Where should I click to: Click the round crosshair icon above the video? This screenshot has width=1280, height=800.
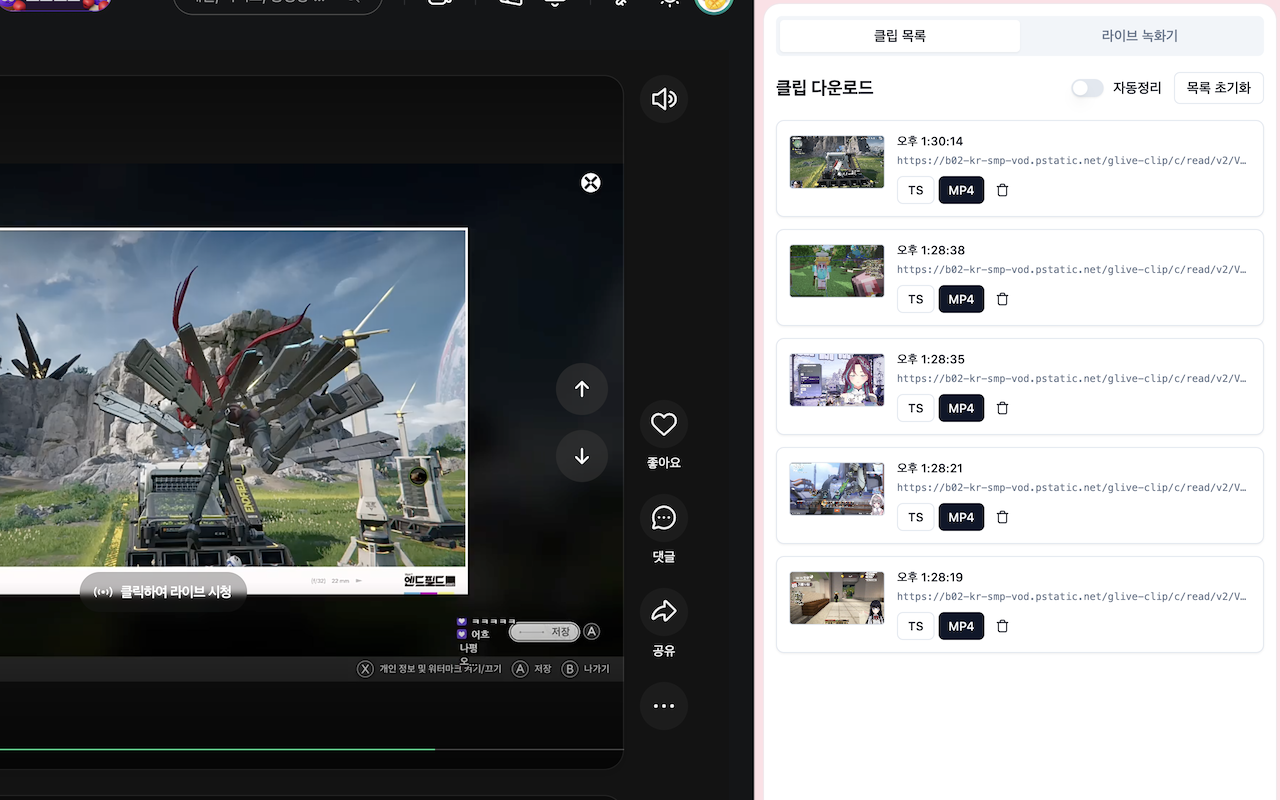pos(591,182)
